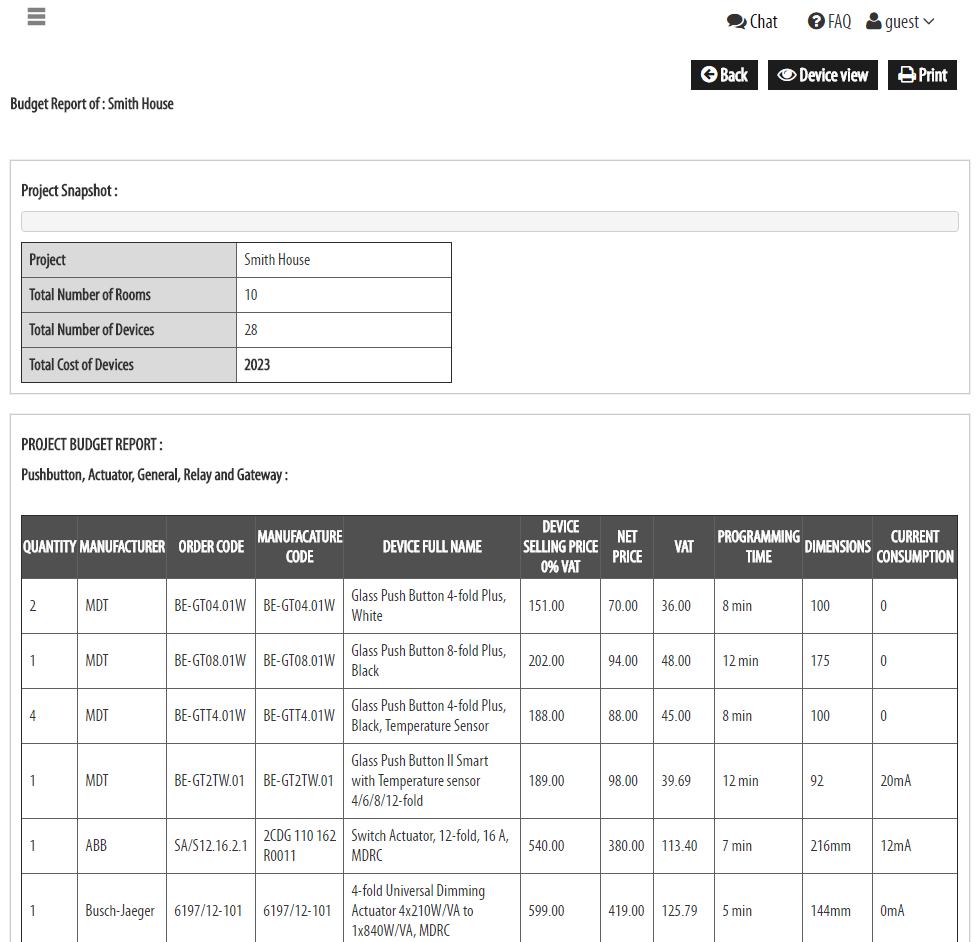Select 'Glass Push Button 4-fold Plus, White' cell

coord(432,606)
